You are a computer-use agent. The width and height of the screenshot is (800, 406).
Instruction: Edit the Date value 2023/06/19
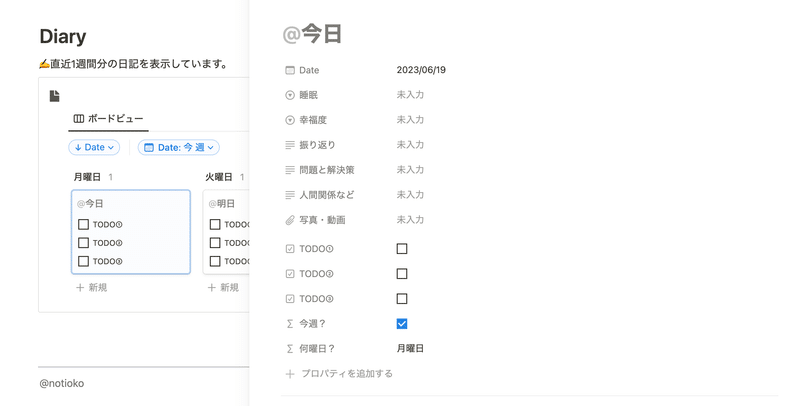(421, 70)
